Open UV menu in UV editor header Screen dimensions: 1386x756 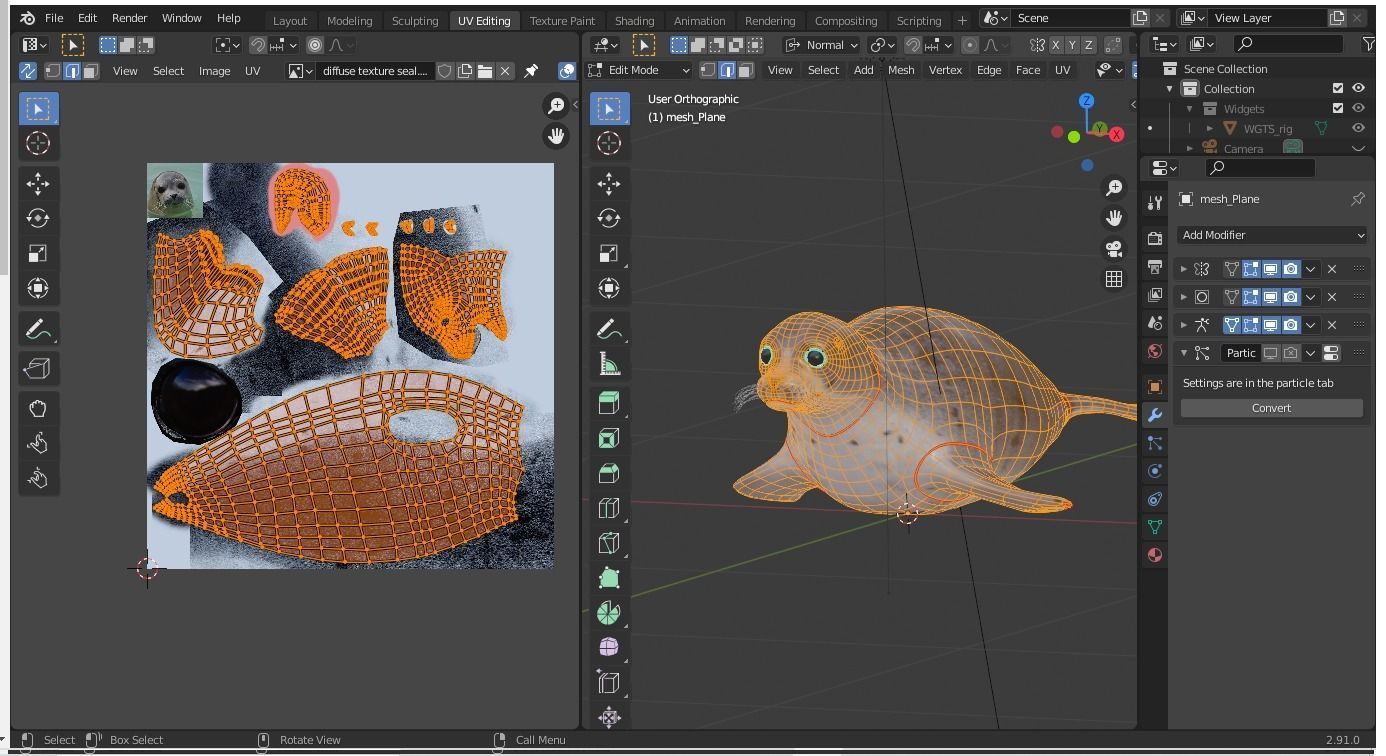252,71
